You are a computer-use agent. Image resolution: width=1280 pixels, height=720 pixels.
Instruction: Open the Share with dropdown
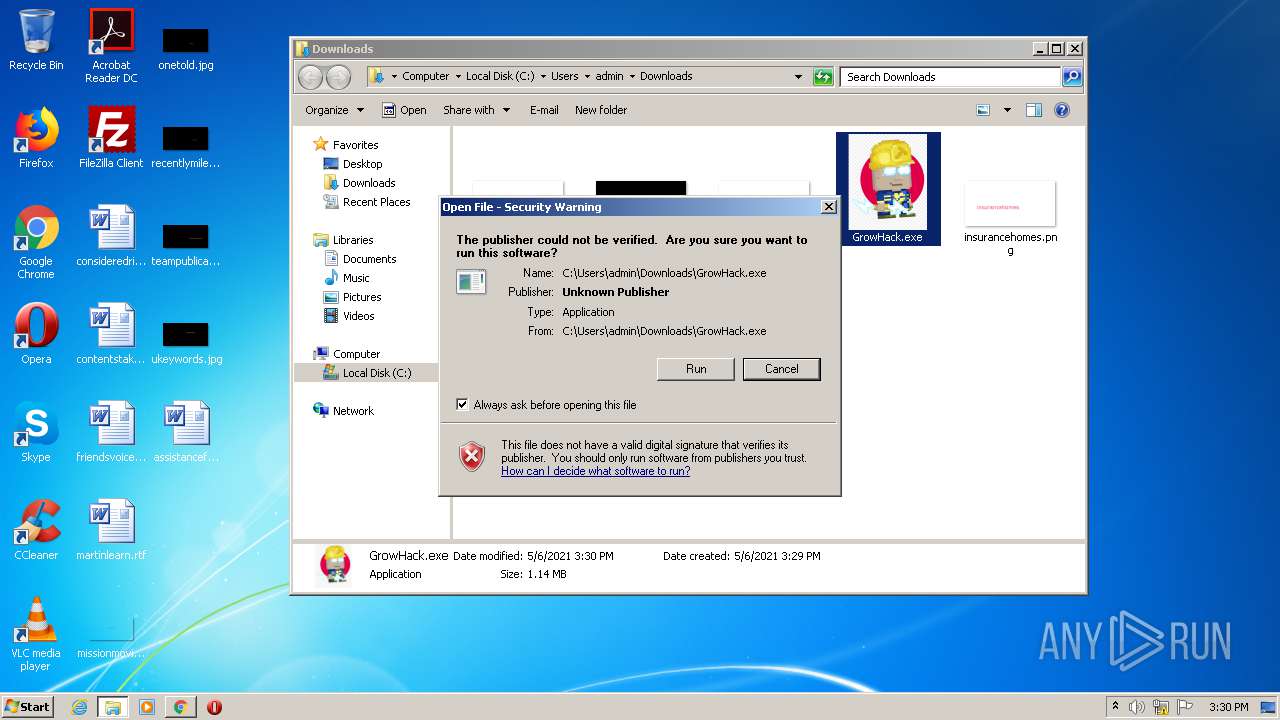pos(477,110)
